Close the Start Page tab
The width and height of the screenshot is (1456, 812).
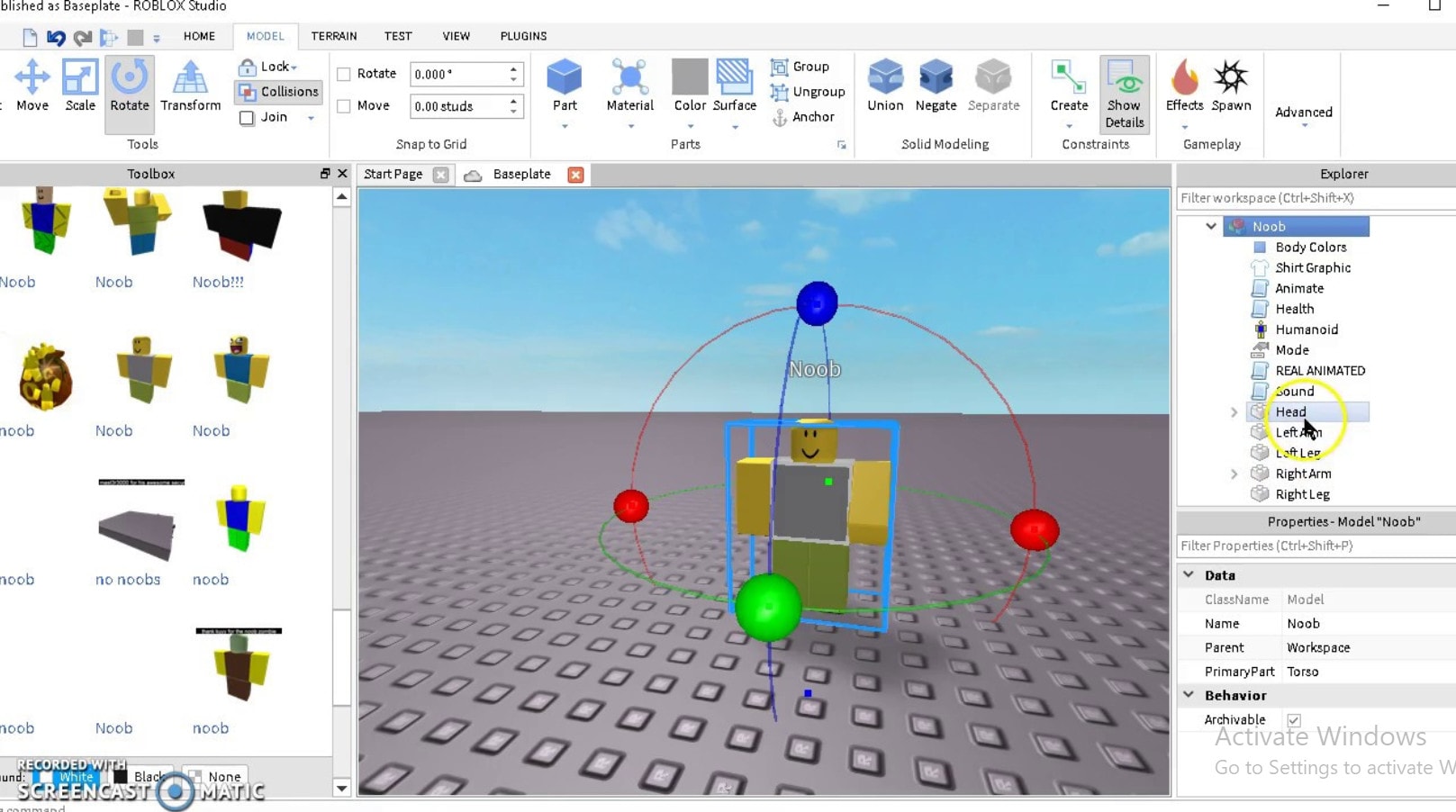[440, 175]
